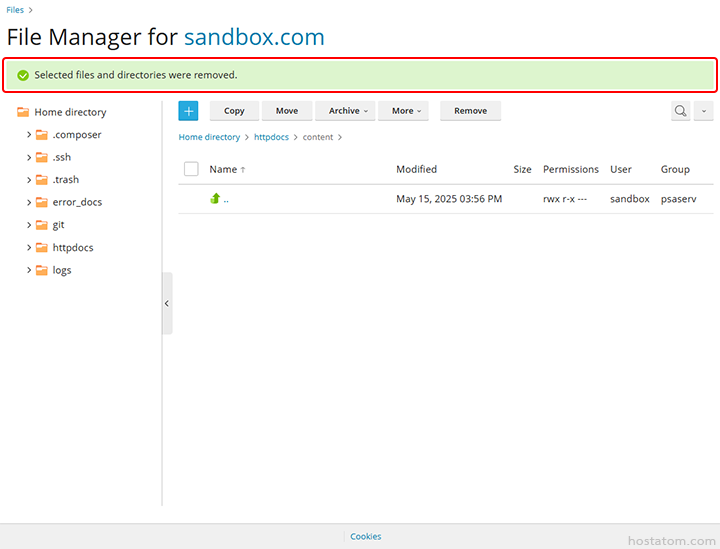
Task: Click the .trash folder icon
Action: [42, 180]
